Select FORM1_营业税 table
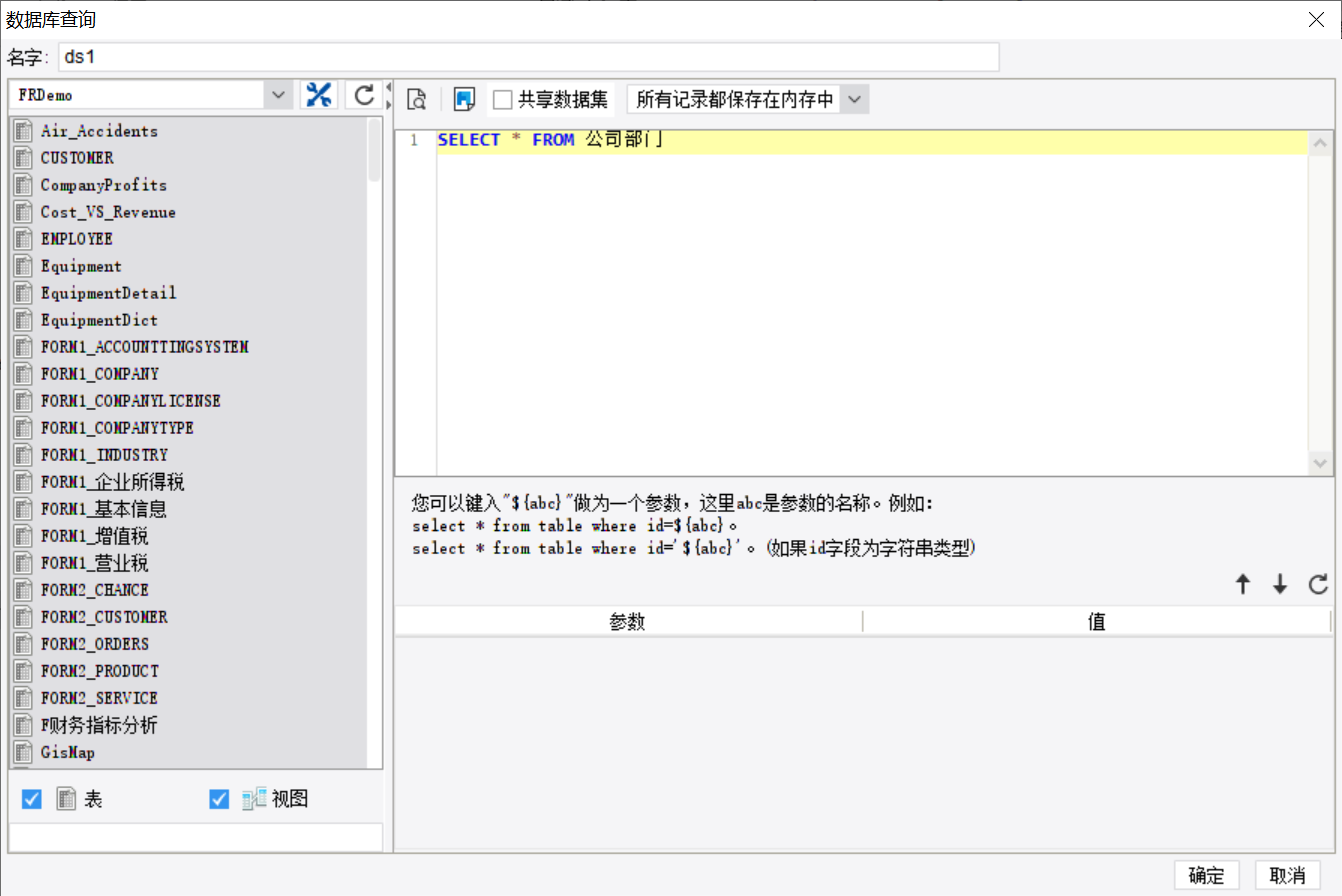Viewport: 1342px width, 896px height. (x=95, y=563)
